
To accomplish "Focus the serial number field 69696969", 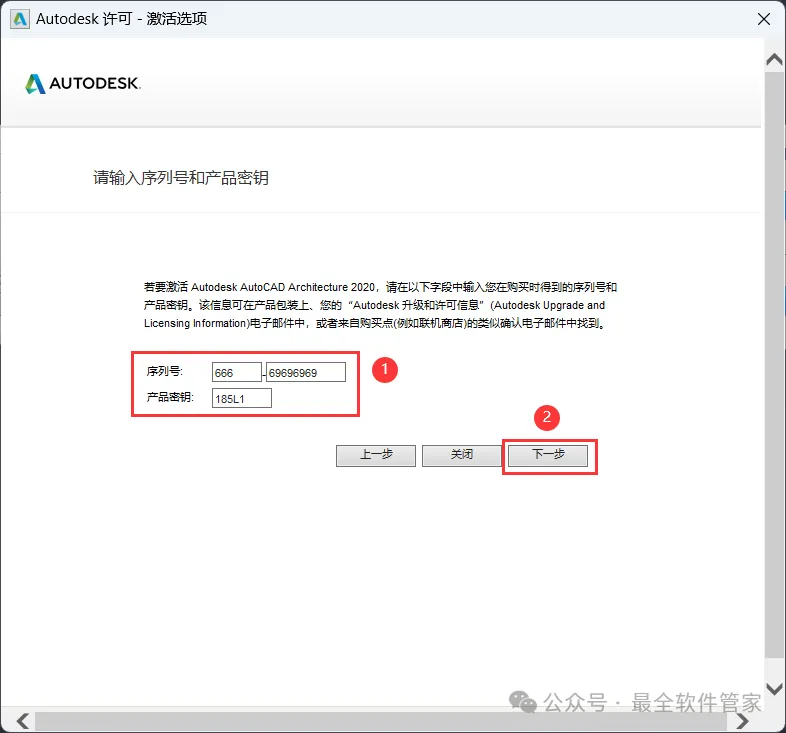I will click(x=306, y=373).
